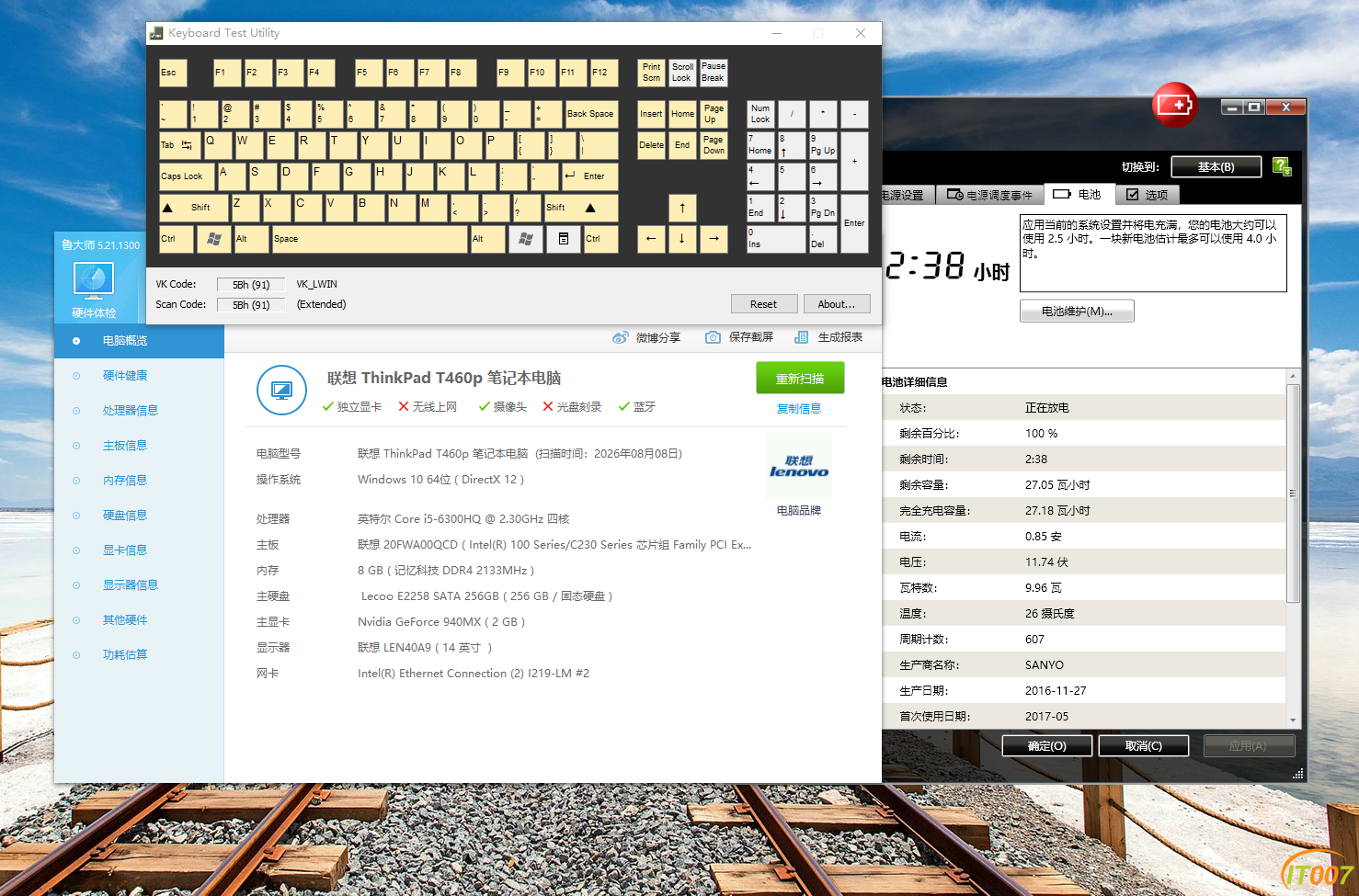1359x896 pixels.
Task: Click the 基本(B) switch button
Action: tap(1216, 167)
